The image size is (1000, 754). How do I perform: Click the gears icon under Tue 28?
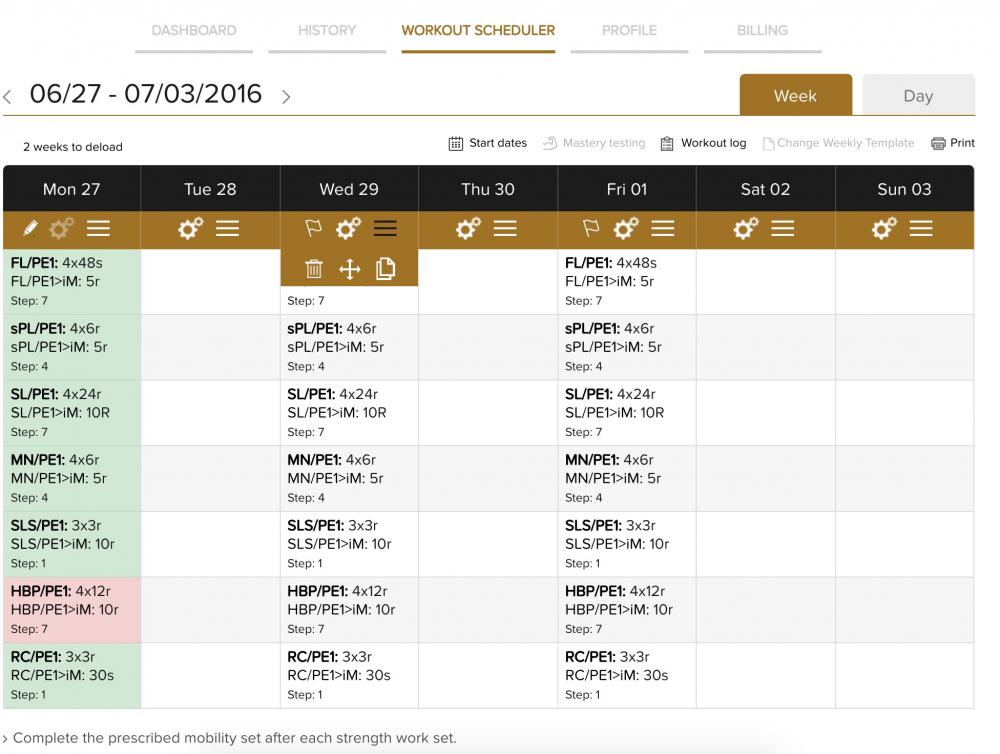tap(190, 228)
